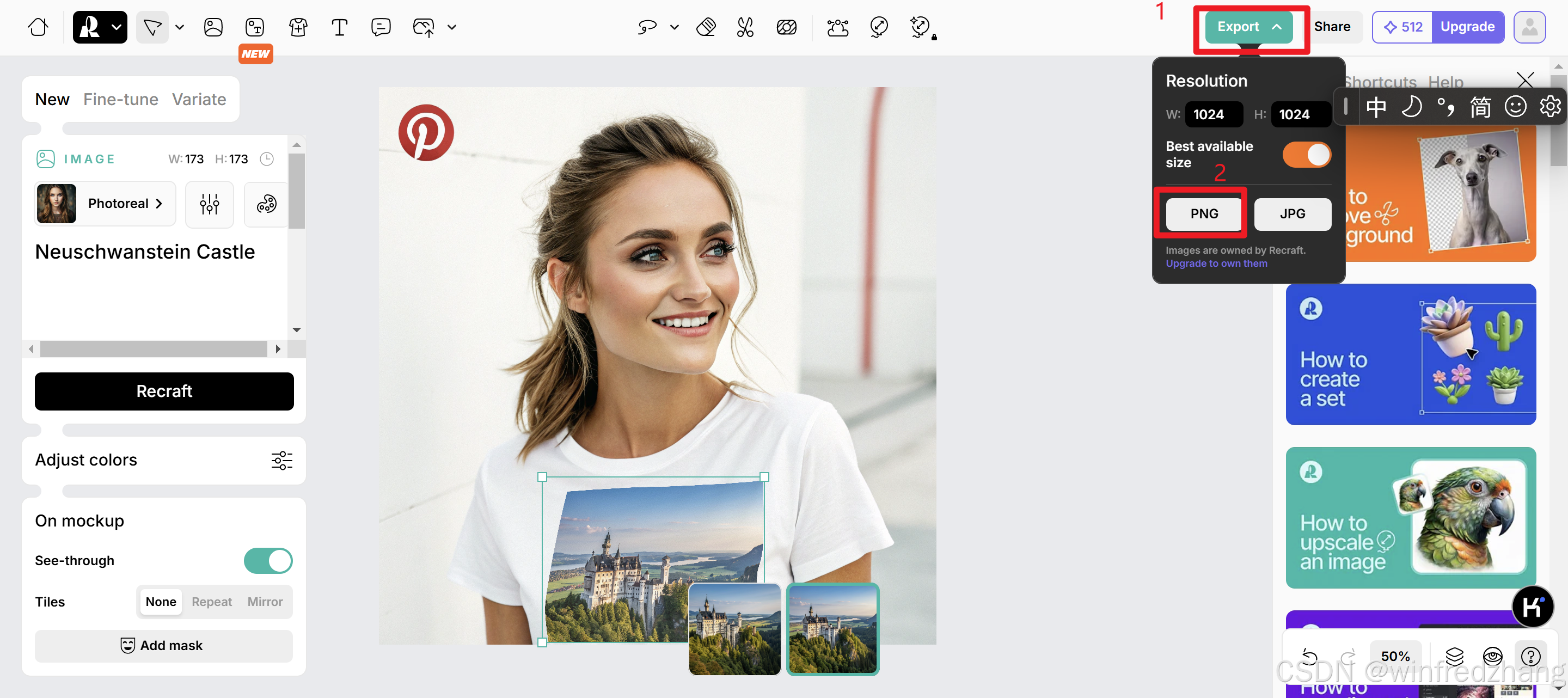Open the layers stack icon

click(1454, 656)
